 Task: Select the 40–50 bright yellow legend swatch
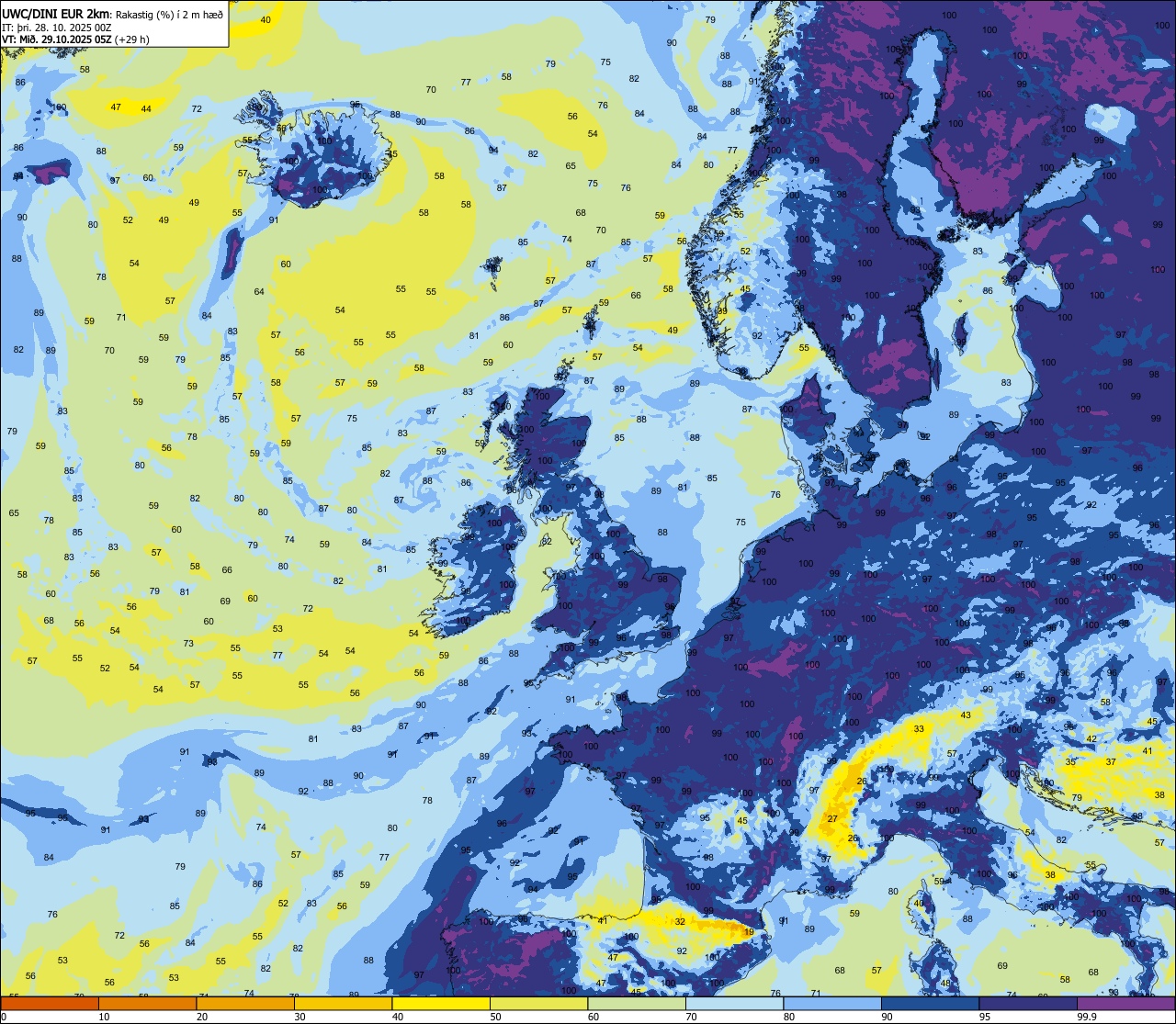tap(441, 1003)
